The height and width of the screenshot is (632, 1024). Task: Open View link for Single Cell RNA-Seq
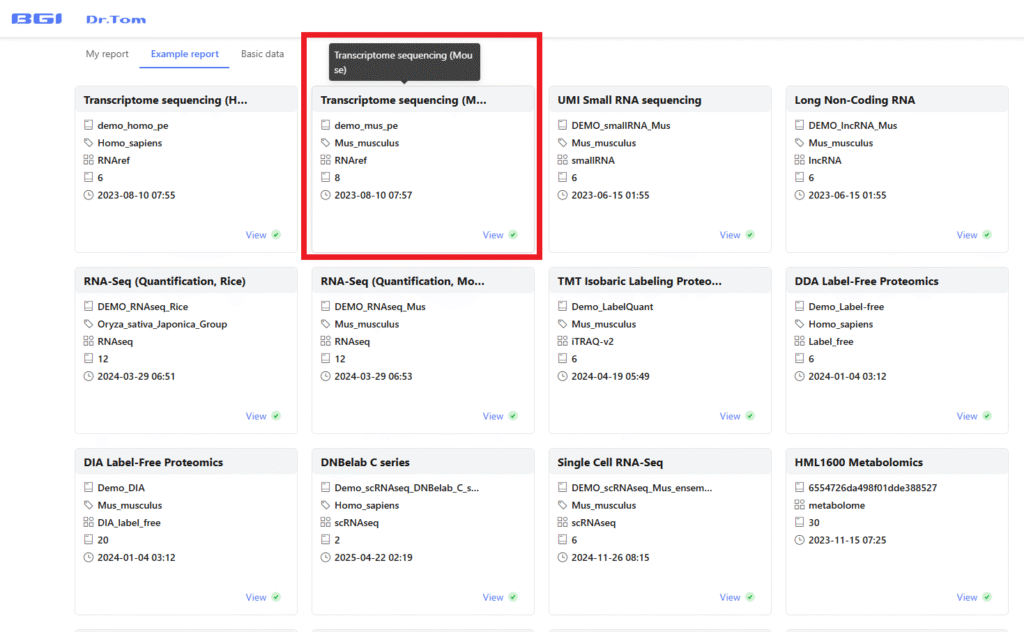(x=730, y=597)
